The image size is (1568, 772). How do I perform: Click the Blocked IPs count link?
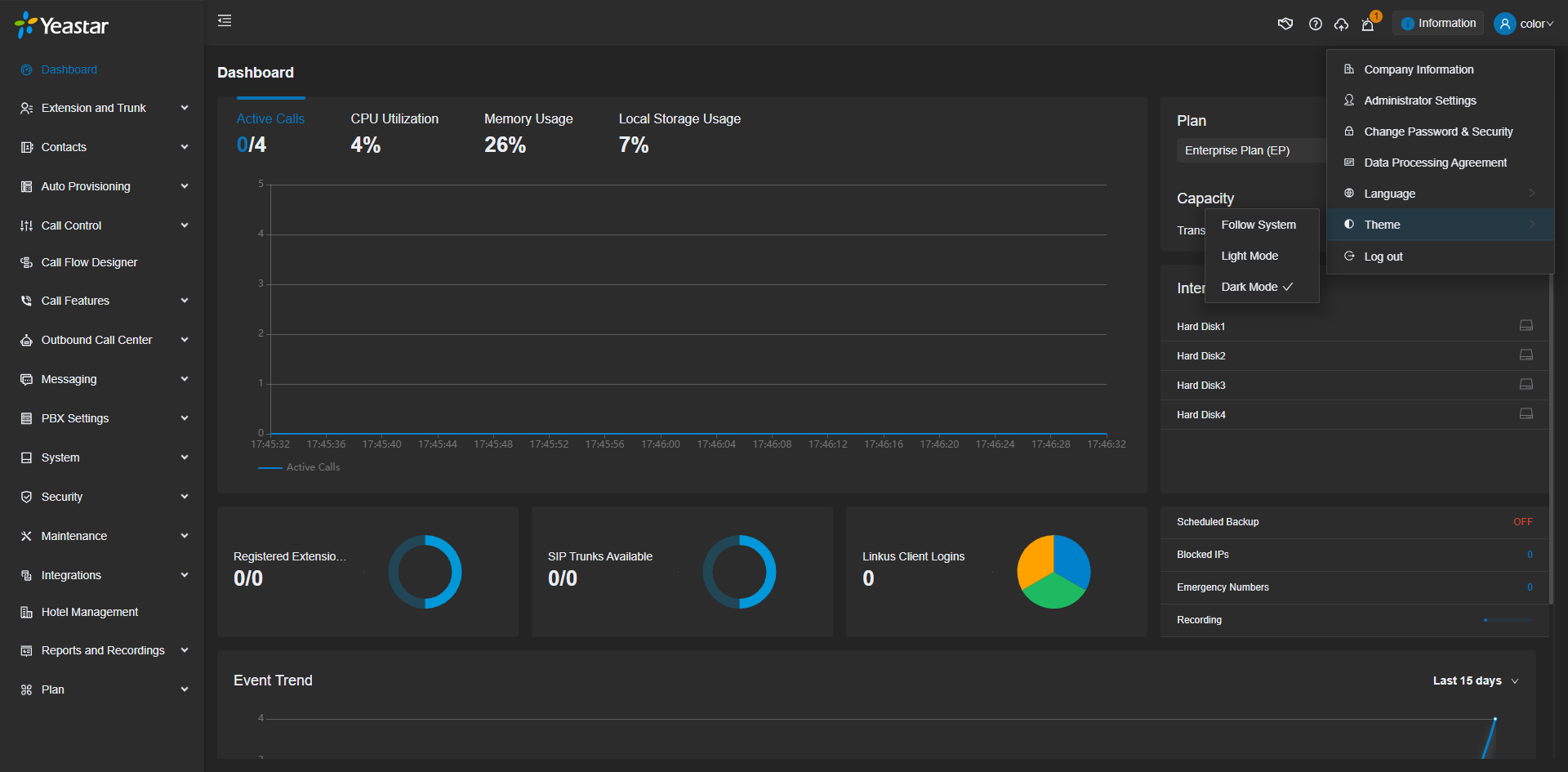pyautogui.click(x=1529, y=554)
